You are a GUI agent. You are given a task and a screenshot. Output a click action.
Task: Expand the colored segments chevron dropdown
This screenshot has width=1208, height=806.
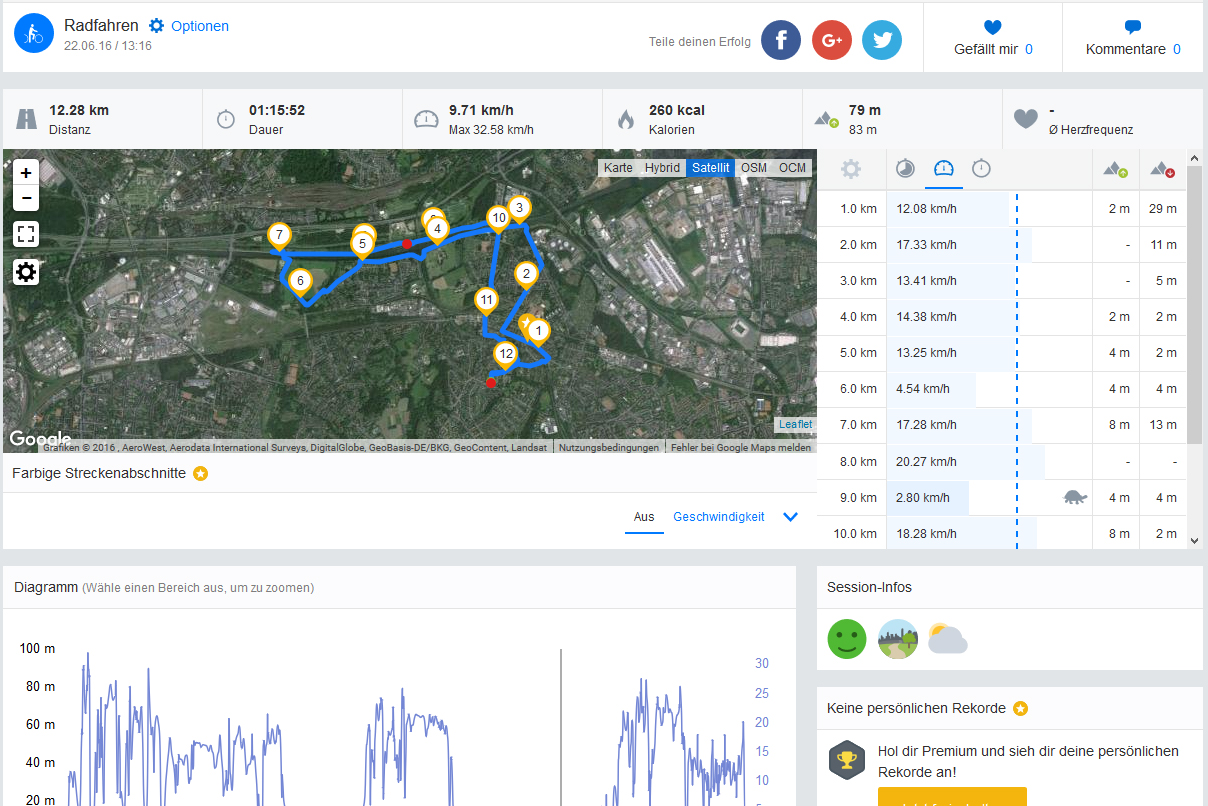point(790,517)
